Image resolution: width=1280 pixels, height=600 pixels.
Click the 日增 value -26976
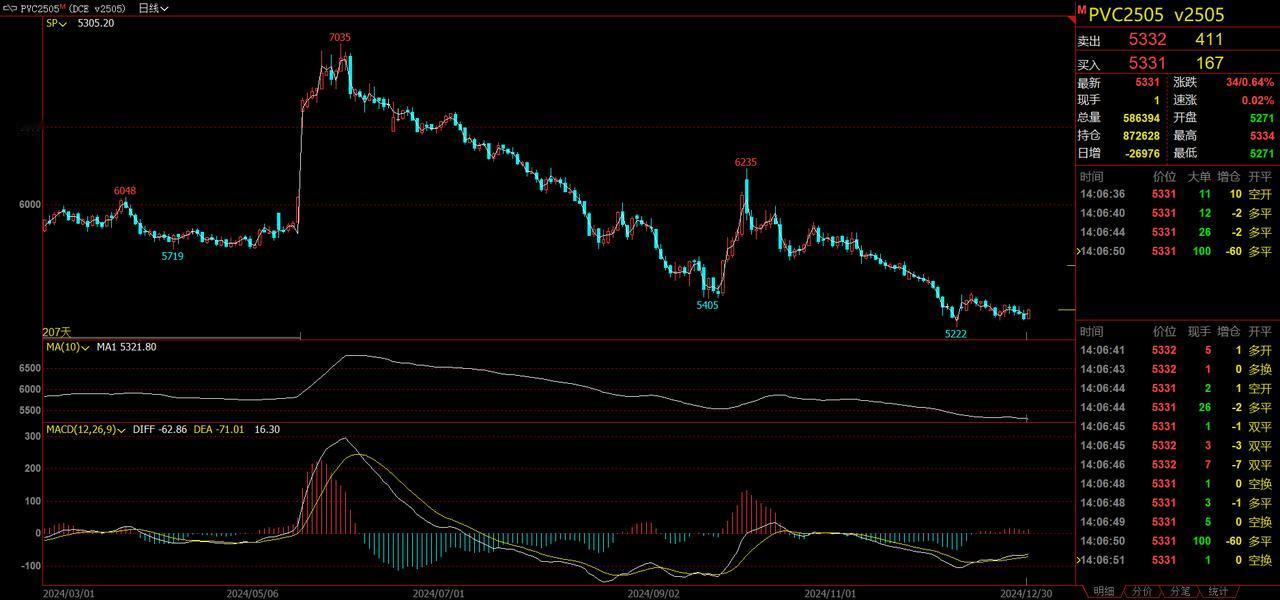(1143, 153)
